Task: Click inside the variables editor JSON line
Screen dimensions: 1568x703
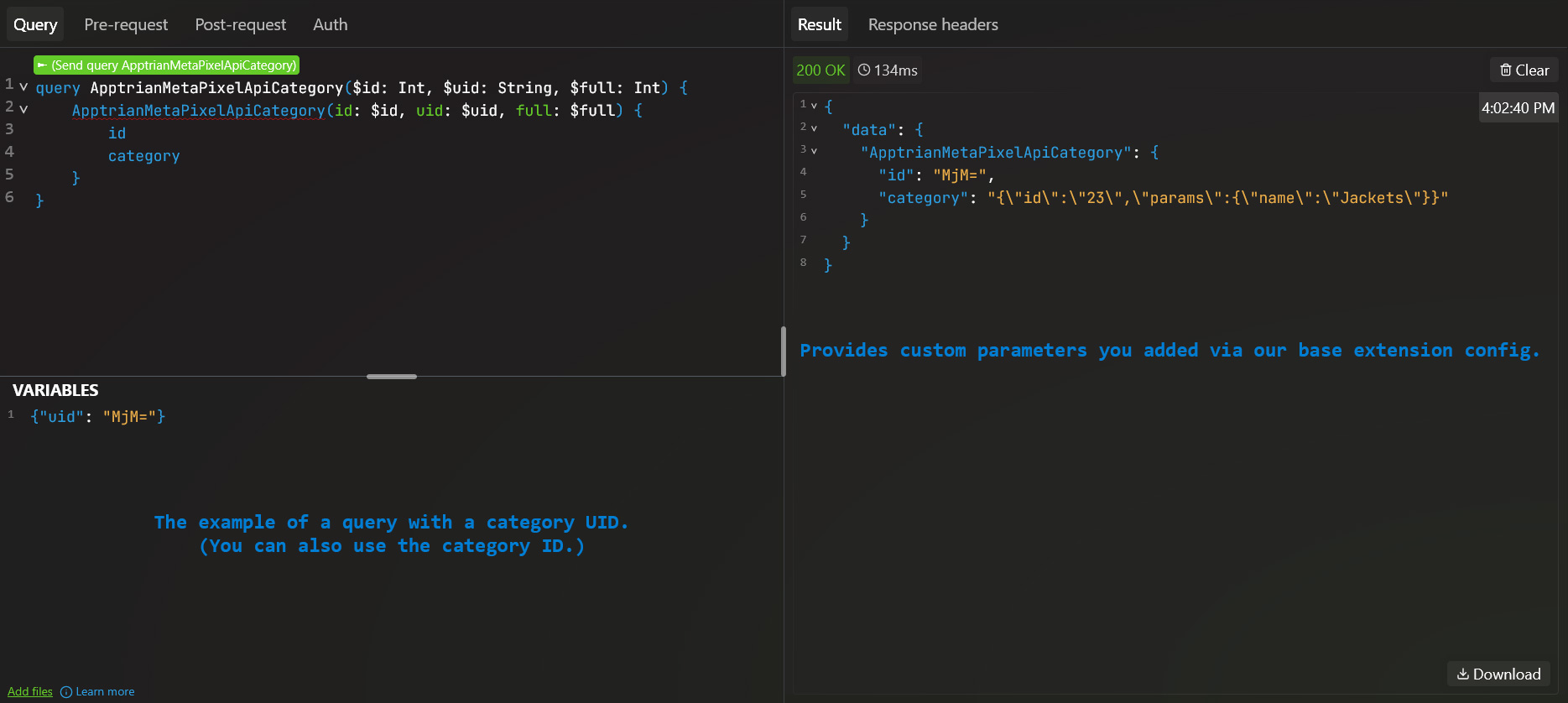Action: [98, 416]
